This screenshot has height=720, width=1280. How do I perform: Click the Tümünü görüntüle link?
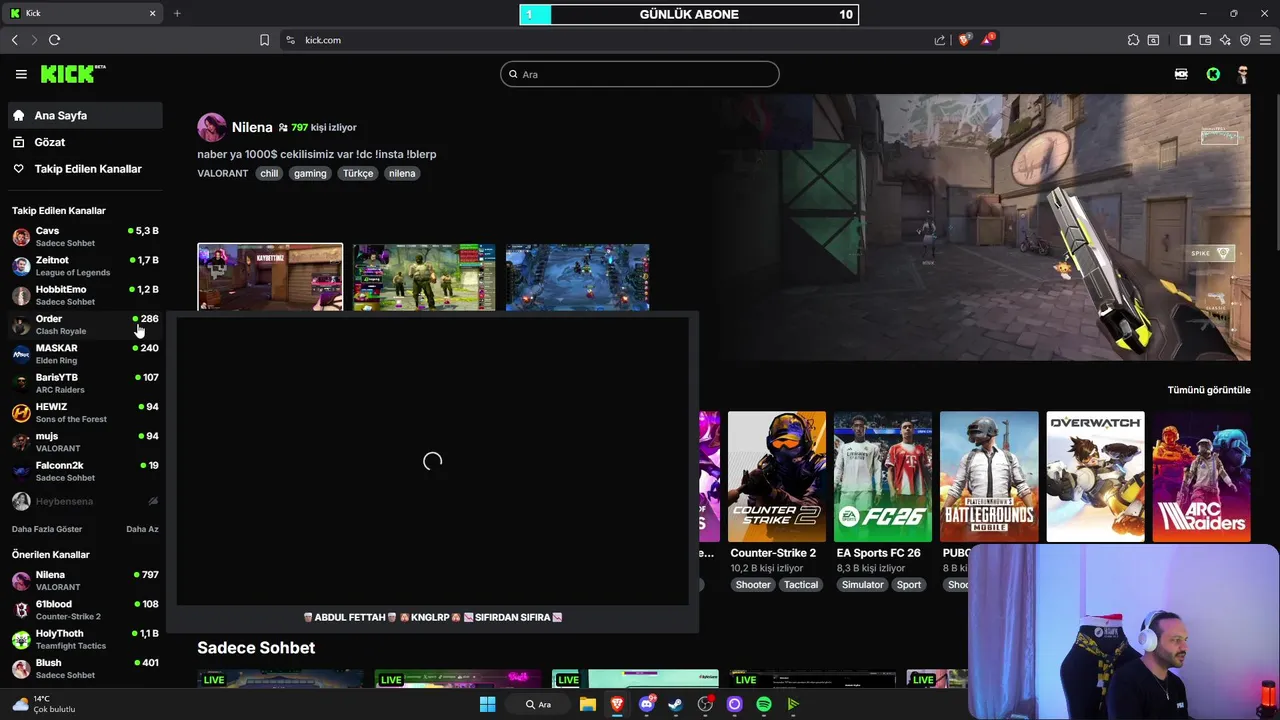[1209, 390]
